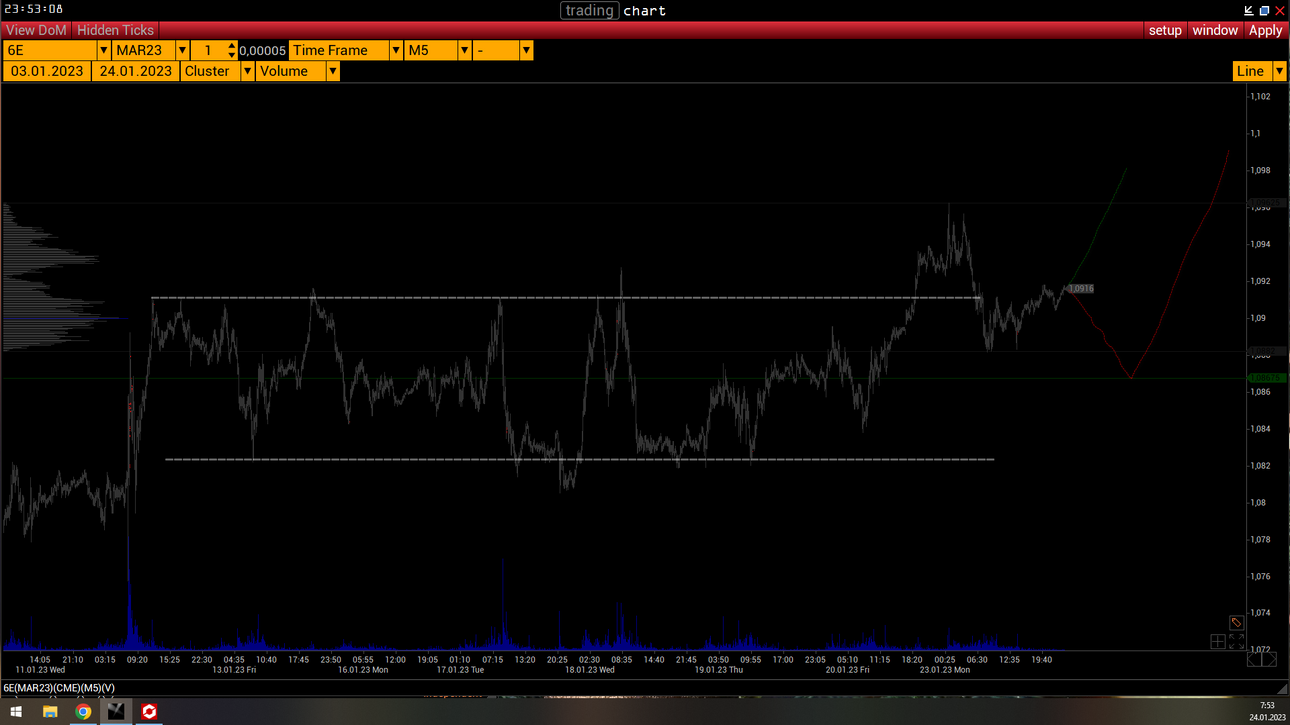This screenshot has width=1290, height=725.
Task: Click the orange price tag icon
Action: click(x=1236, y=622)
